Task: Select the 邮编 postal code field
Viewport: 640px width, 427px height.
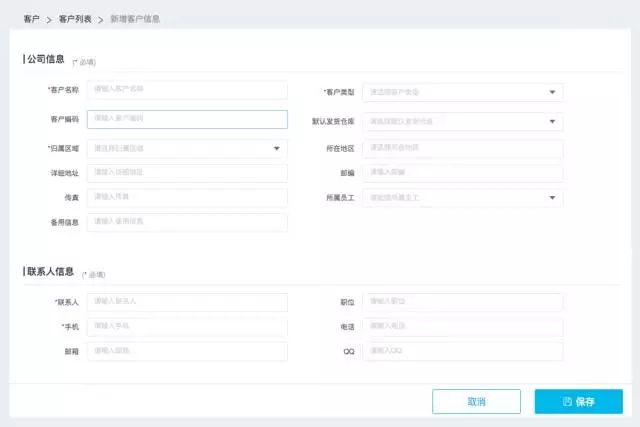Action: pyautogui.click(x=462, y=173)
